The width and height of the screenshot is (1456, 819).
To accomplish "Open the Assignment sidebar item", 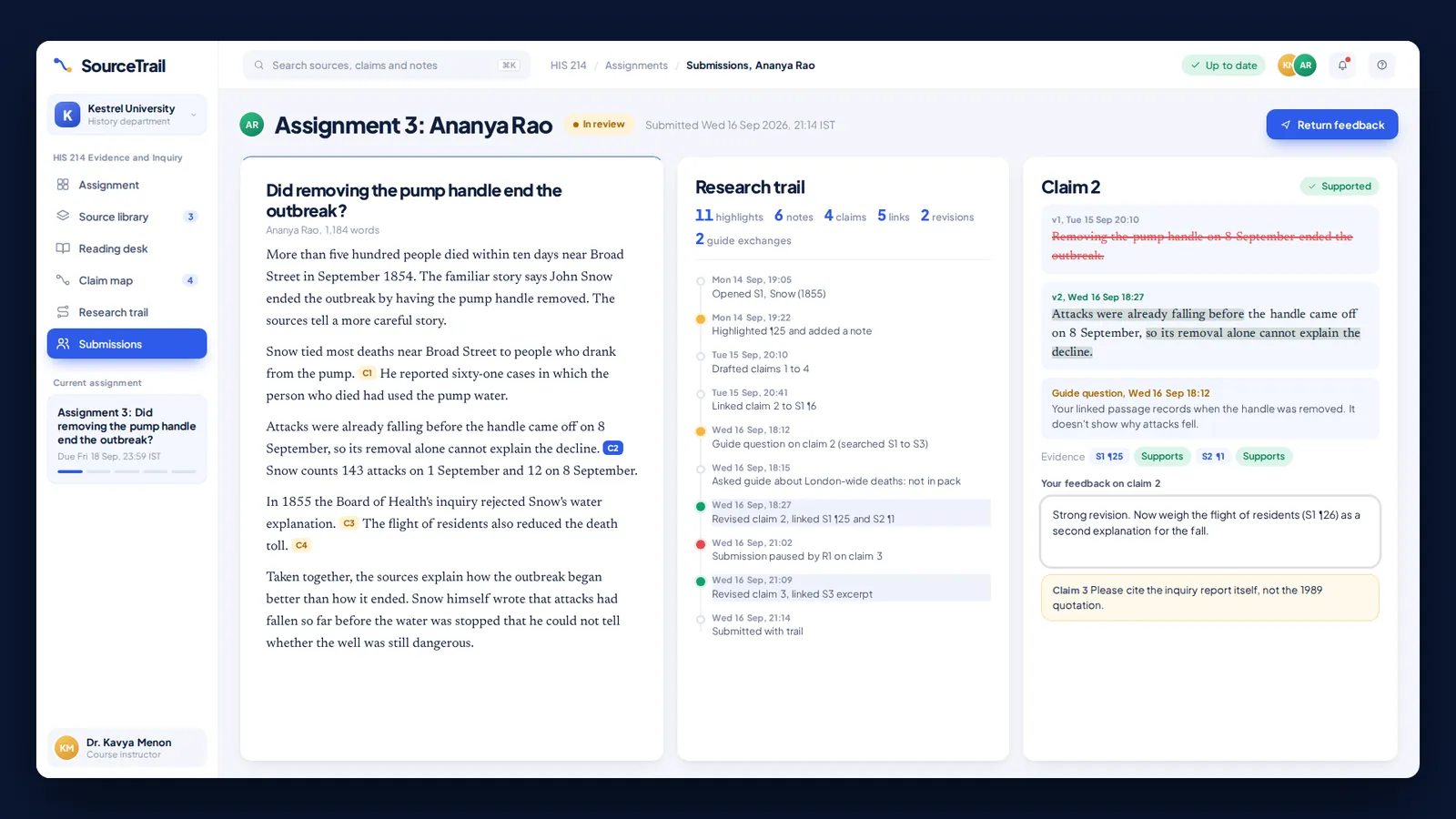I will pos(126,185).
